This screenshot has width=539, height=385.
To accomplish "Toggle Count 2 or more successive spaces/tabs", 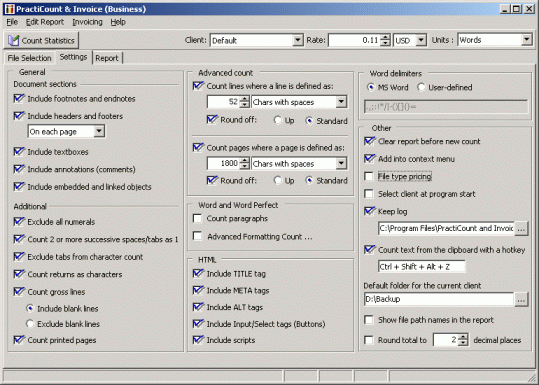I will click(19, 239).
